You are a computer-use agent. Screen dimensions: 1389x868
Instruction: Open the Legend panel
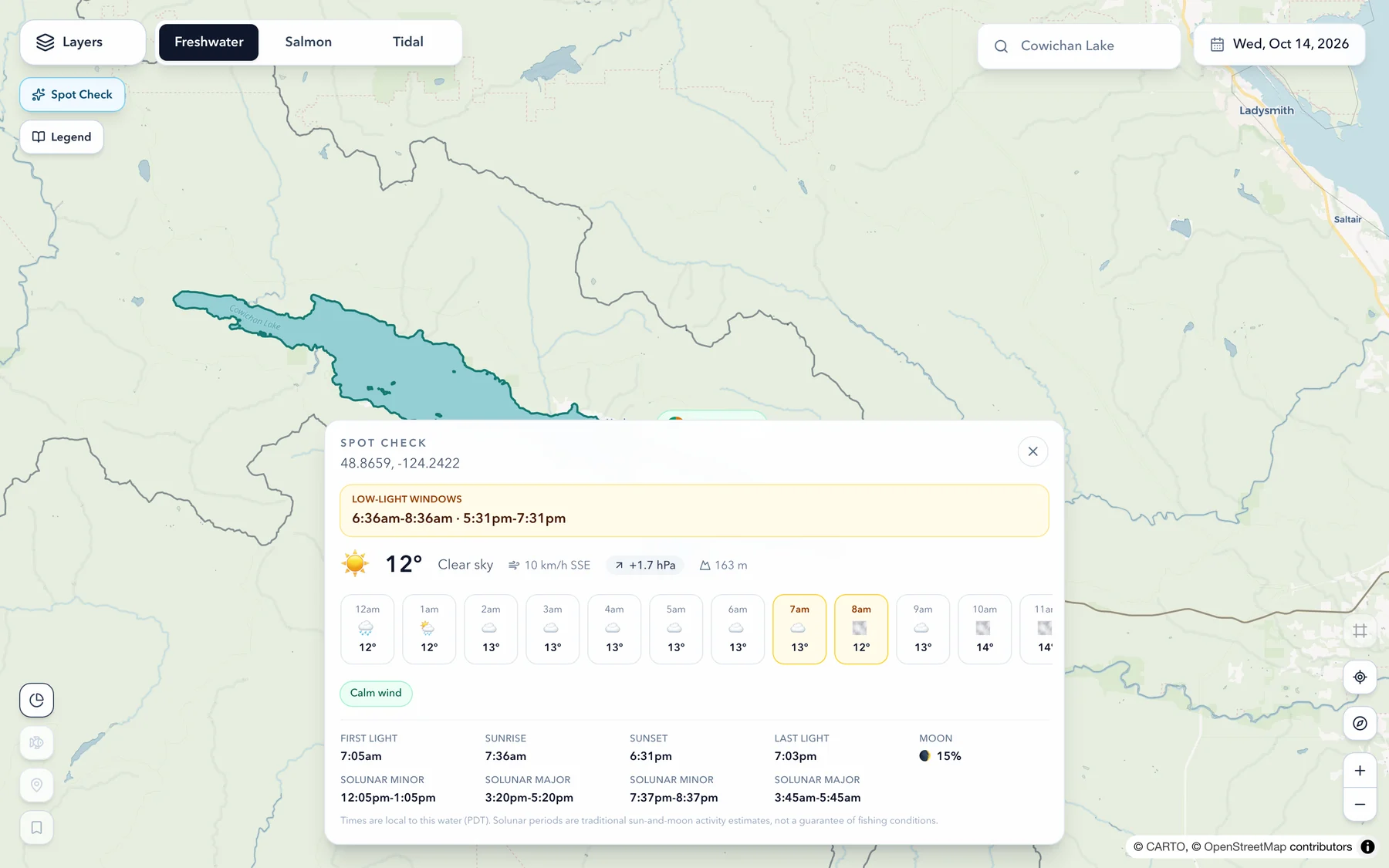click(62, 137)
